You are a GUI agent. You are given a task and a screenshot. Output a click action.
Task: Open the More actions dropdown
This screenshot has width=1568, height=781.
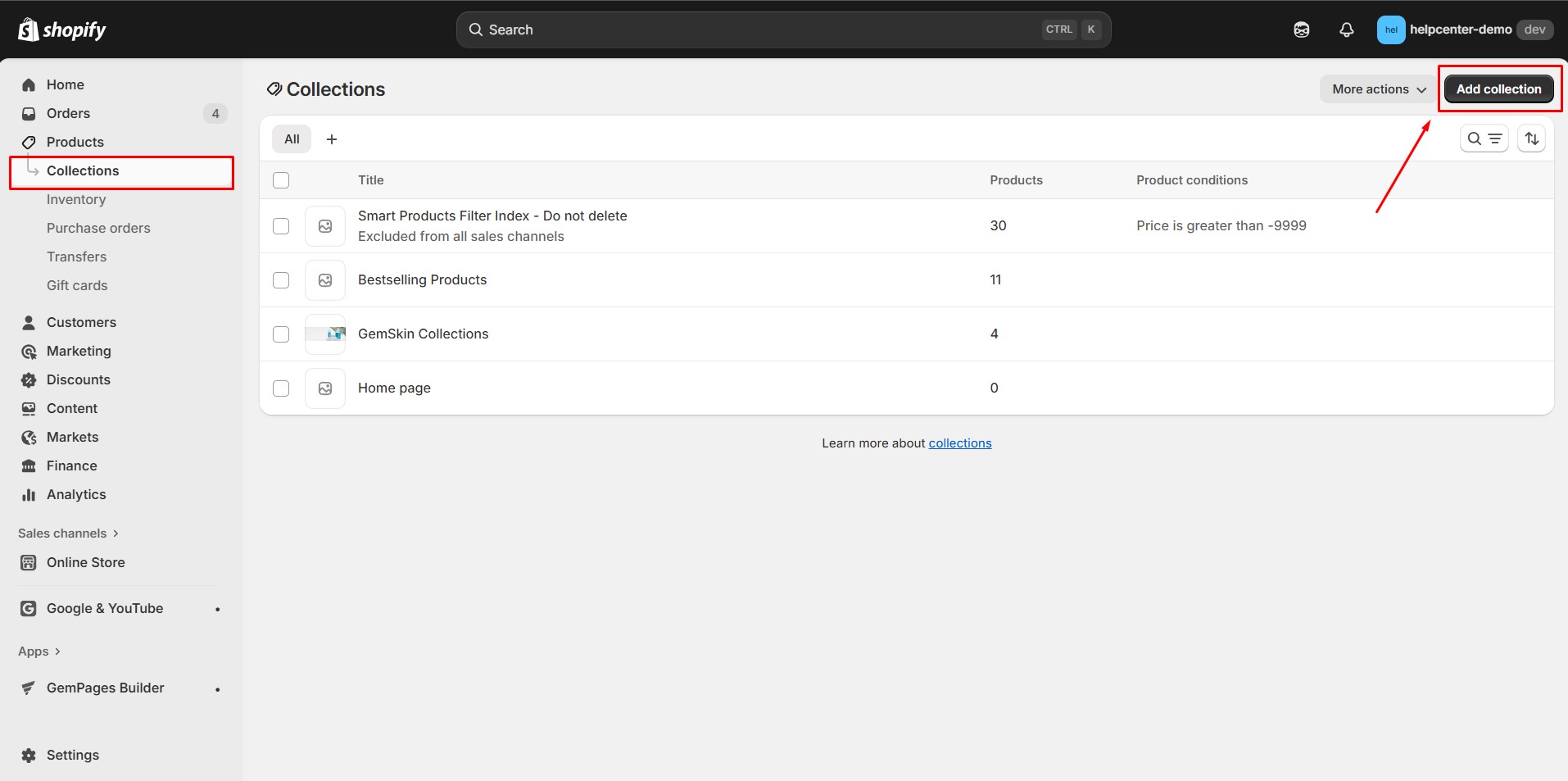(1376, 89)
